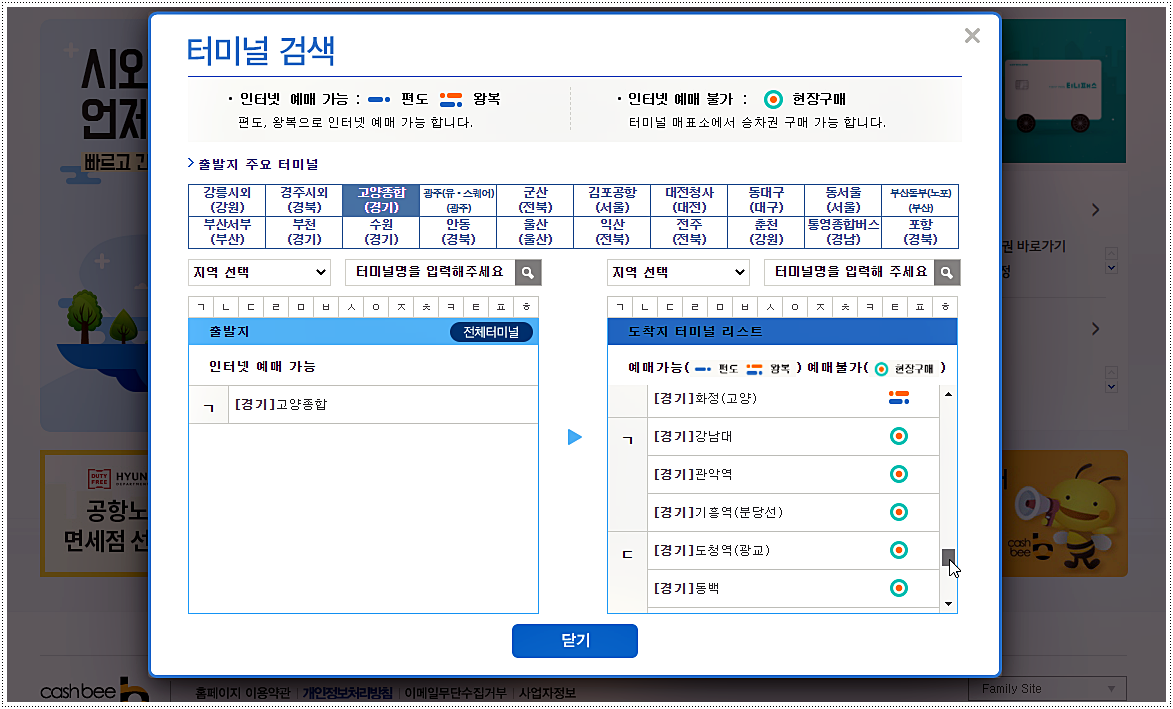This screenshot has width=1173, height=709.
Task: Click on-site purchase icon beside 동백
Action: point(898,589)
